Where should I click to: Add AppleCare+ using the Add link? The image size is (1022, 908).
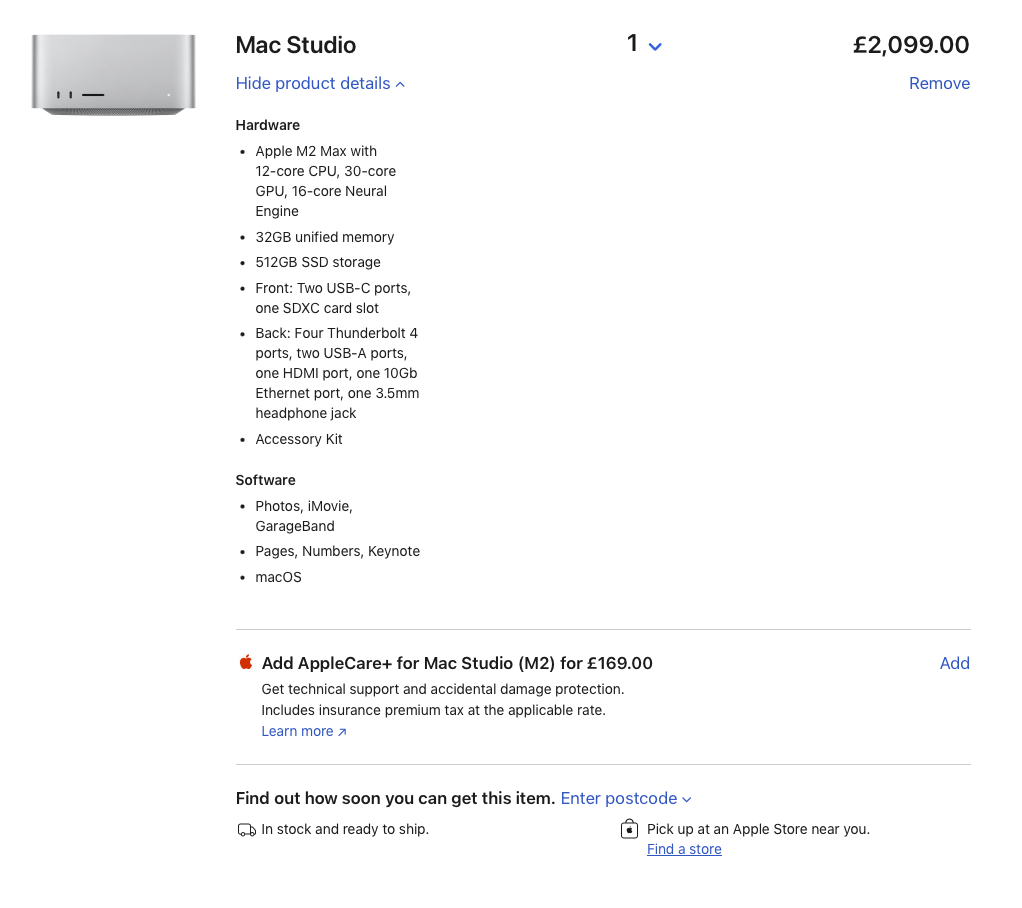click(x=954, y=663)
